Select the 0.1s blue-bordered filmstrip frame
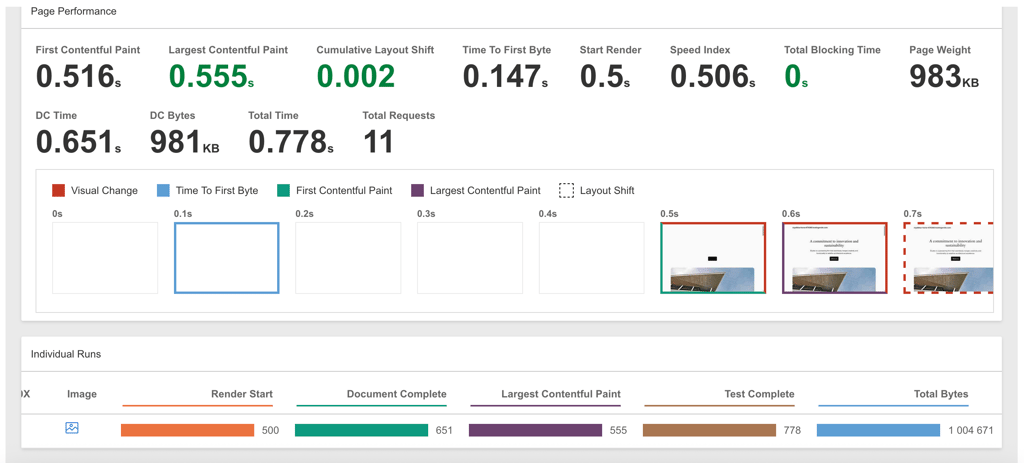The image size is (1024, 463). pos(227,258)
